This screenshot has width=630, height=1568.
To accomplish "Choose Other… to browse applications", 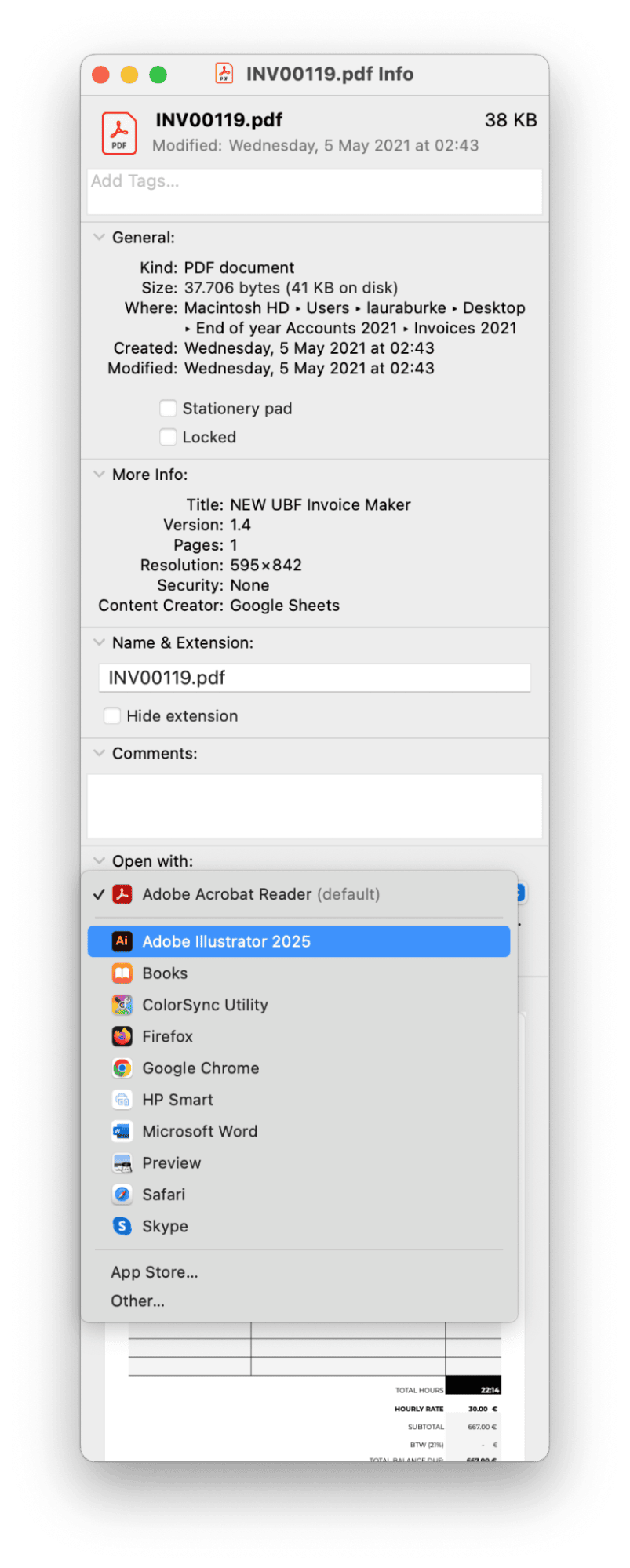I will pyautogui.click(x=137, y=1301).
